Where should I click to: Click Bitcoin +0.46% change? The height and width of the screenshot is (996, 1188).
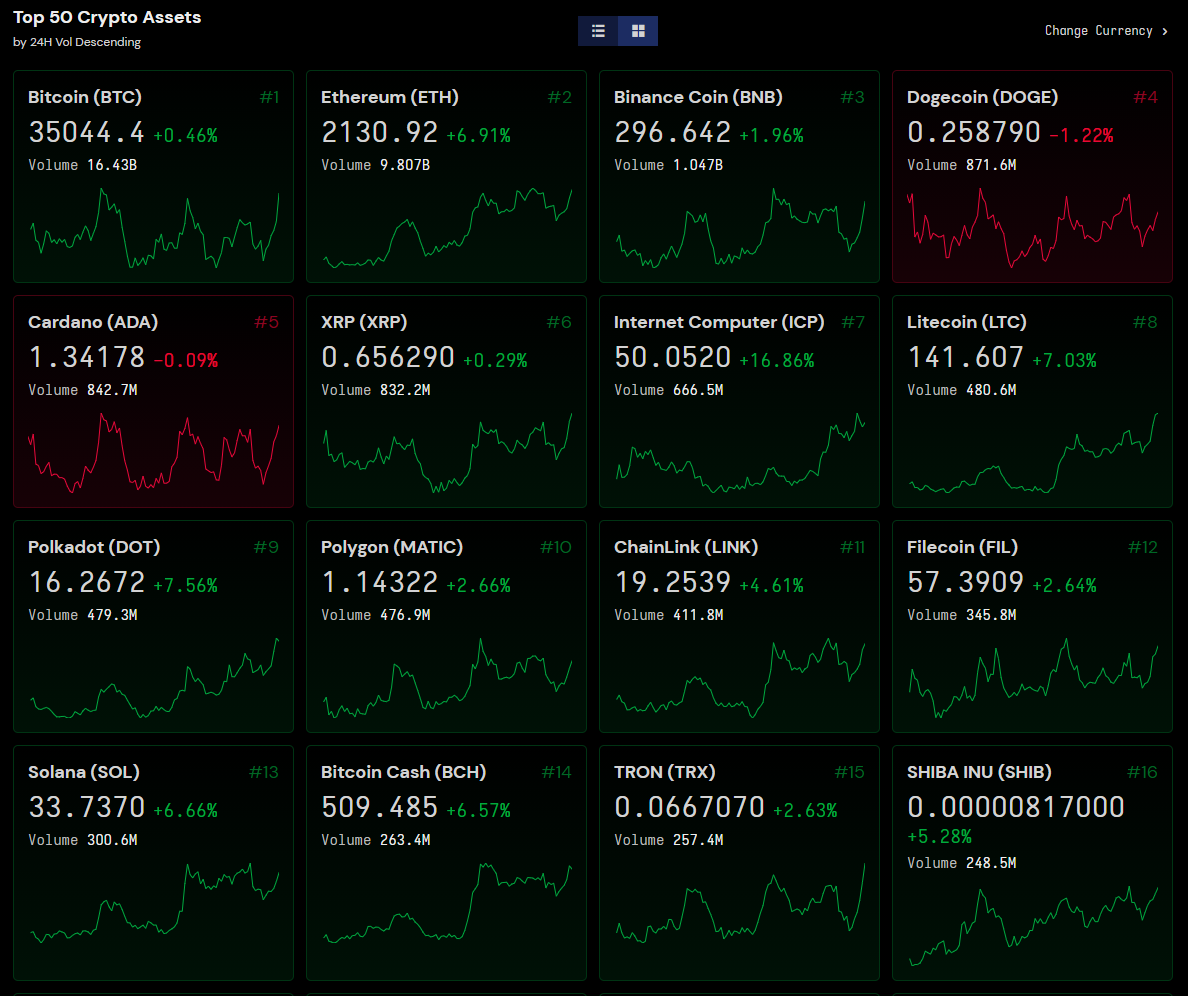(185, 136)
